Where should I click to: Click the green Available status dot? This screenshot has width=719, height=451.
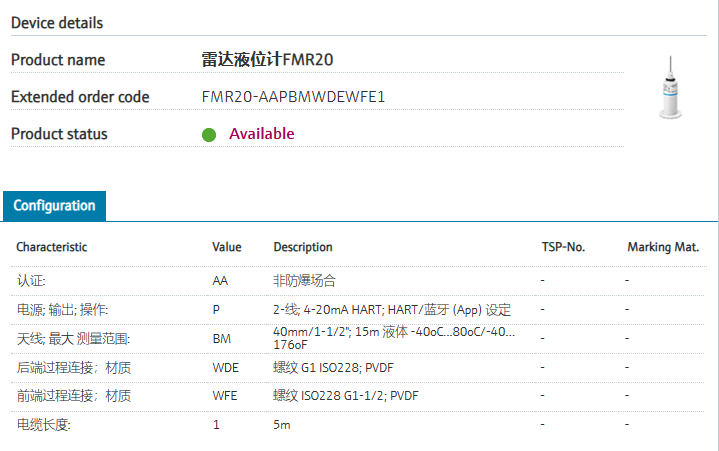(x=209, y=134)
